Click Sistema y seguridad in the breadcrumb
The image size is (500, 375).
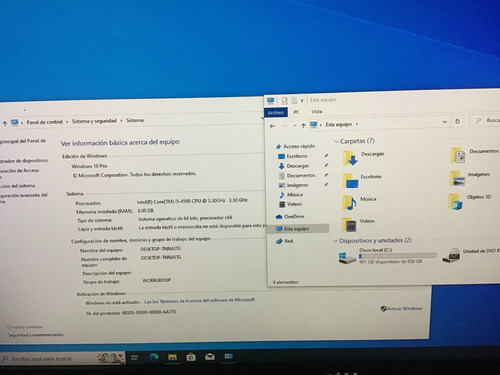tap(94, 121)
